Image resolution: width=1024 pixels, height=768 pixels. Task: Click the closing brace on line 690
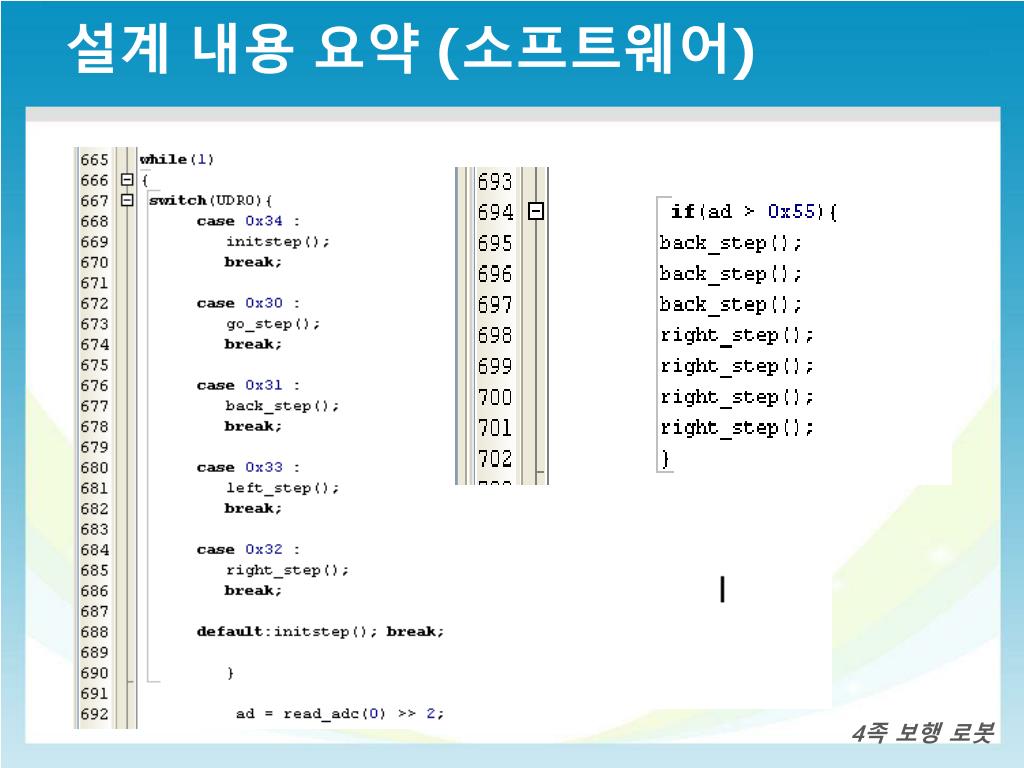coord(230,673)
